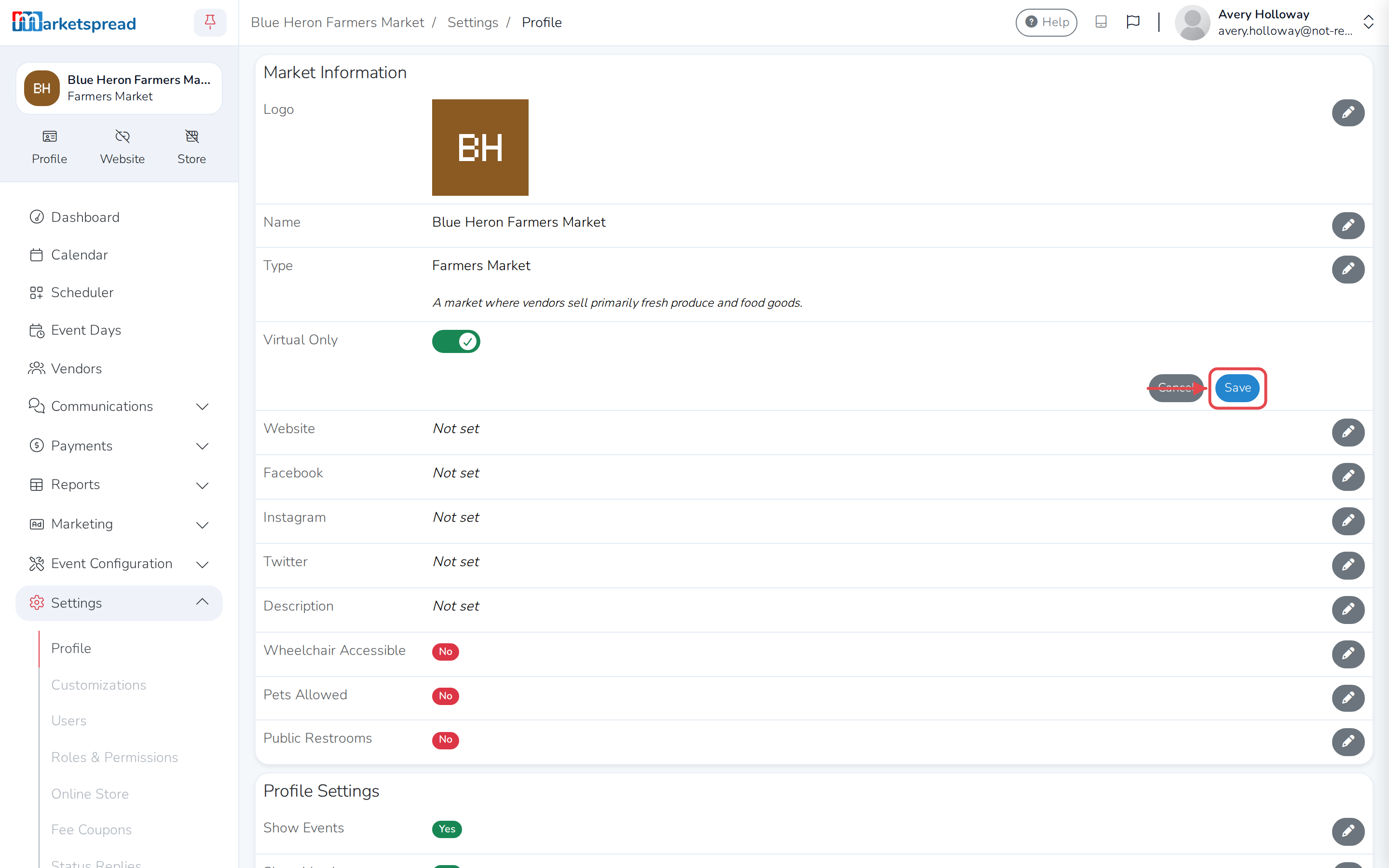This screenshot has width=1389, height=868.
Task: Open the Scheduler page
Action: 119,293
